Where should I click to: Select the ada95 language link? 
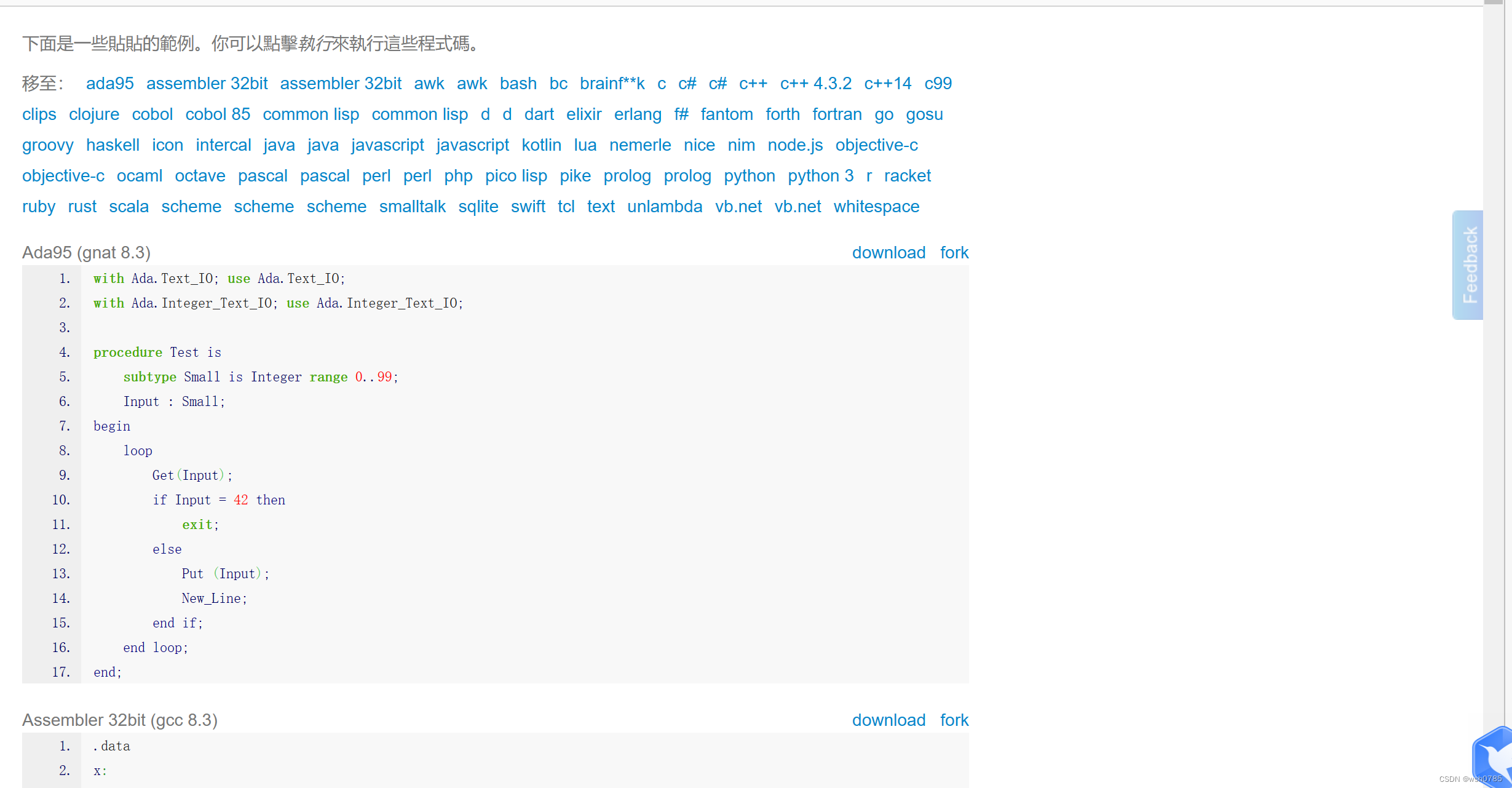tap(110, 83)
